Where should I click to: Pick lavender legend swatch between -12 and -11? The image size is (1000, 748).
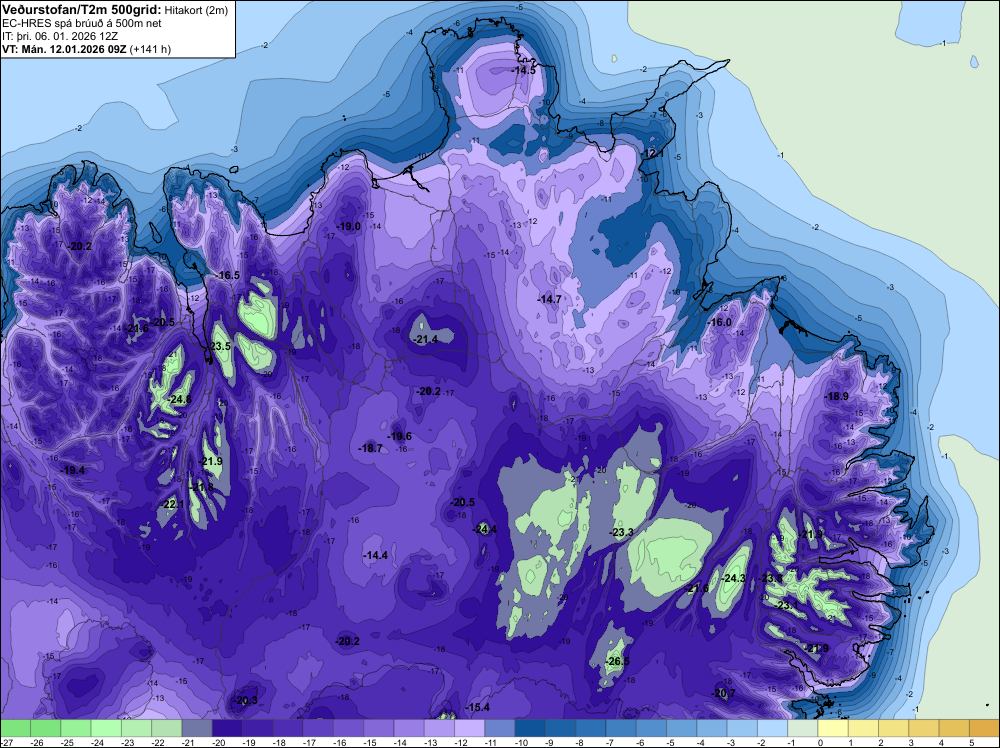point(469,728)
